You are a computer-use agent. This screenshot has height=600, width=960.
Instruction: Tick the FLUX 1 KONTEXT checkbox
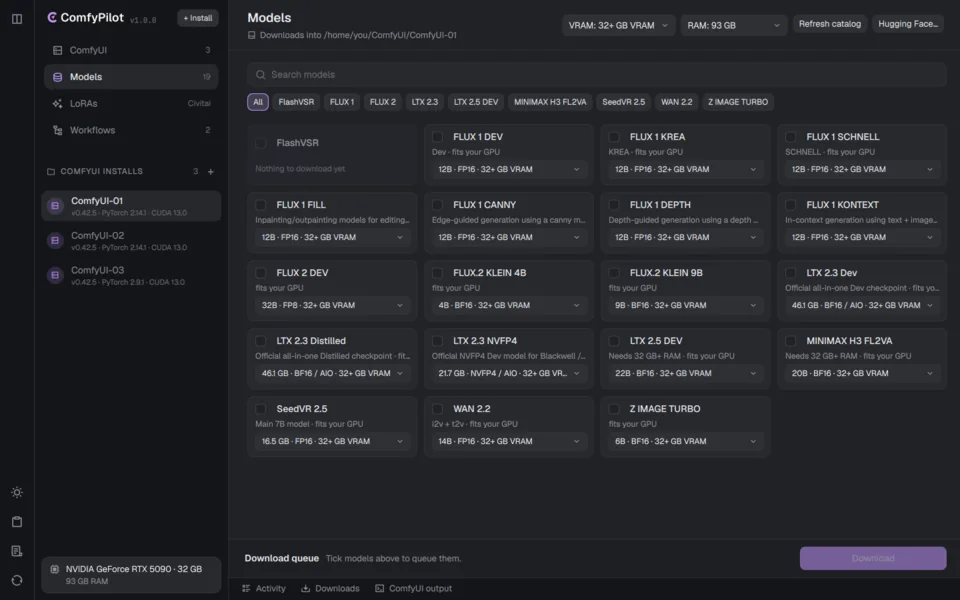pyautogui.click(x=791, y=204)
